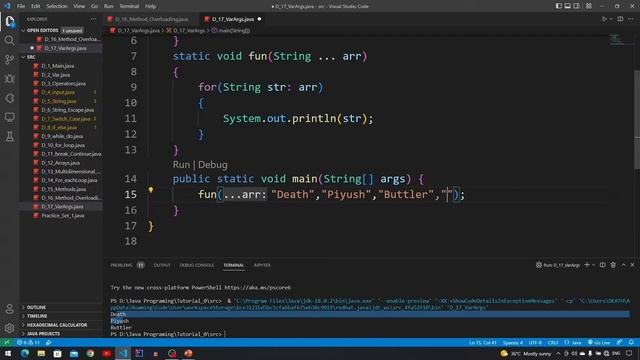
Task: Maximize the panel size with the caret
Action: click(x=624, y=265)
